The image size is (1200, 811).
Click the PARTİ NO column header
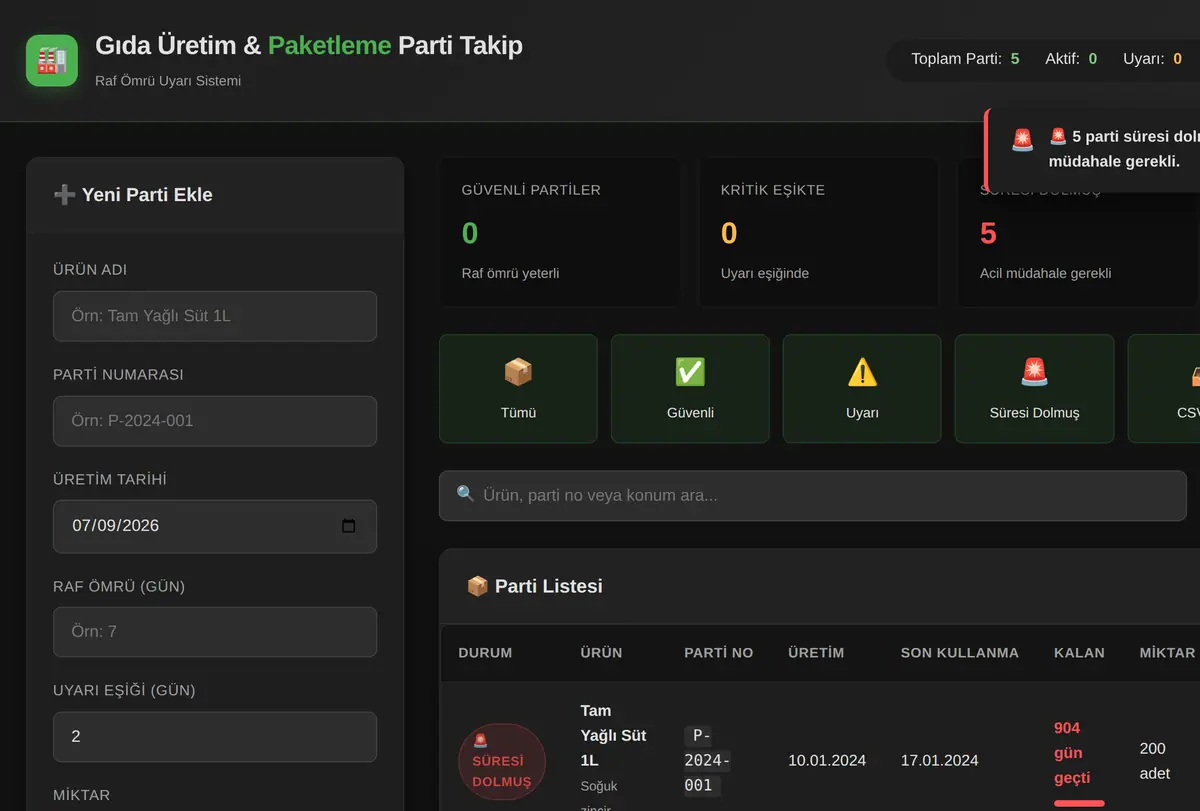click(719, 653)
